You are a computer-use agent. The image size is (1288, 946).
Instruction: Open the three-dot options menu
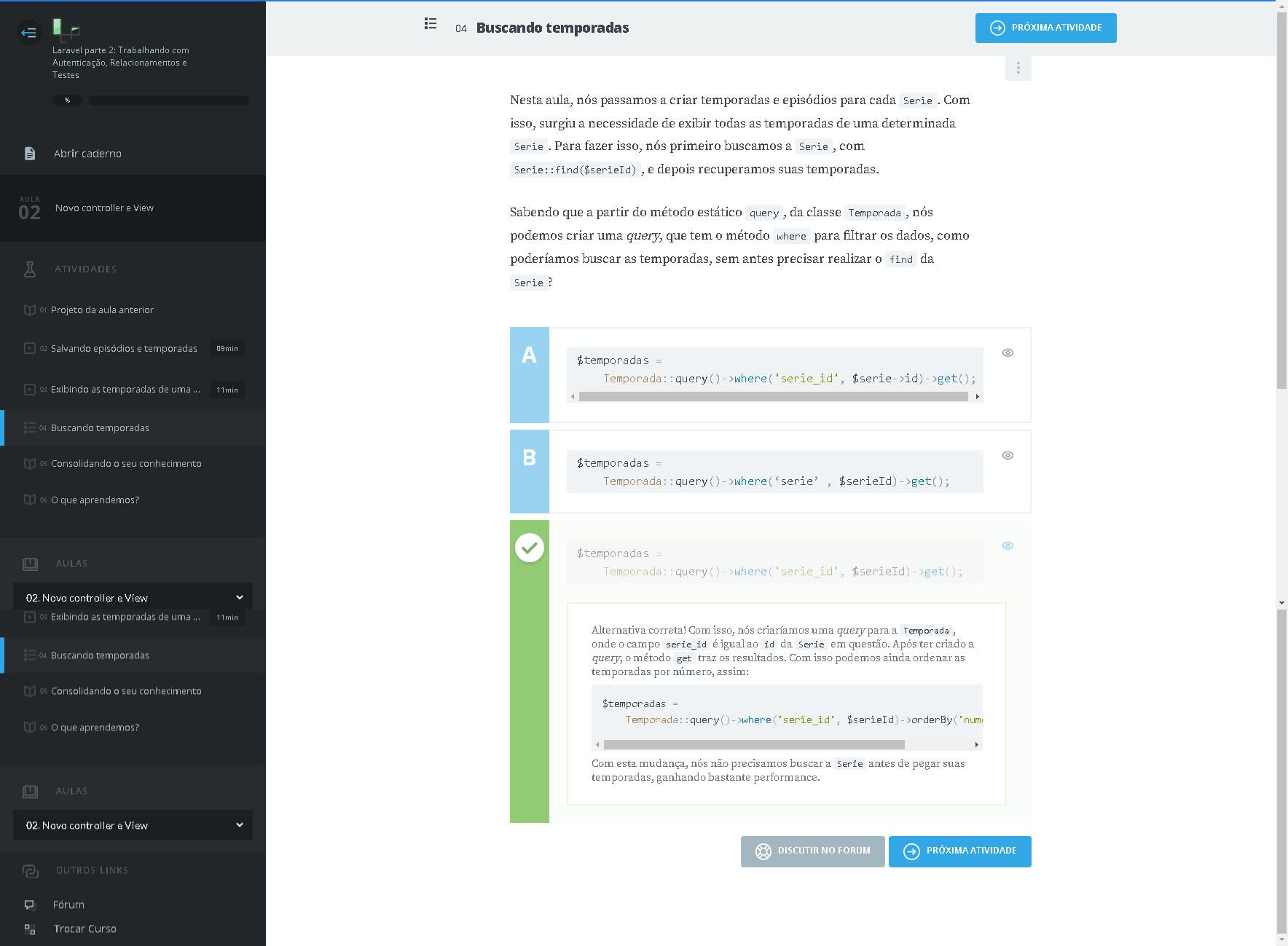point(1018,68)
